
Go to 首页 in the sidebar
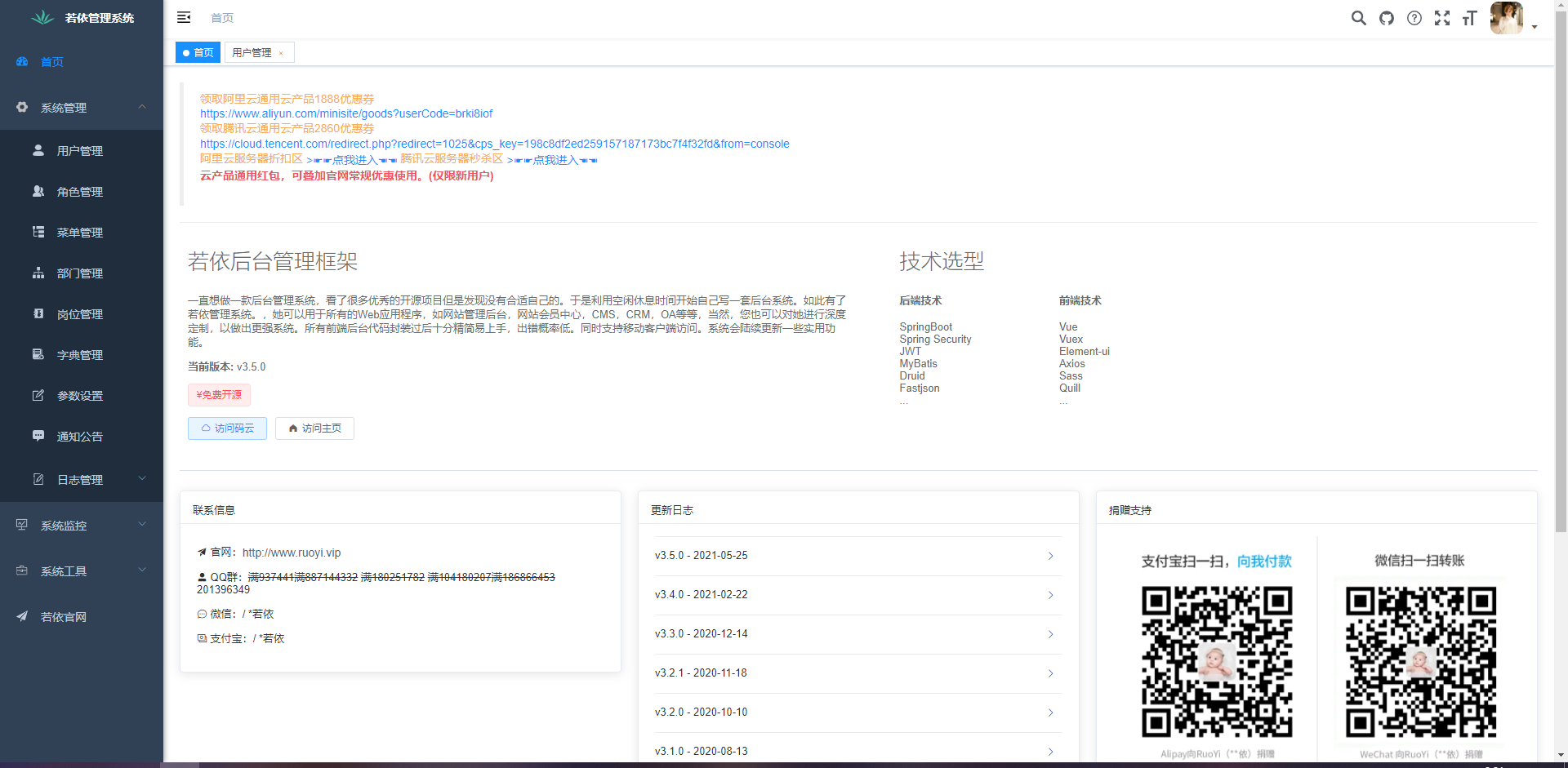pos(82,62)
